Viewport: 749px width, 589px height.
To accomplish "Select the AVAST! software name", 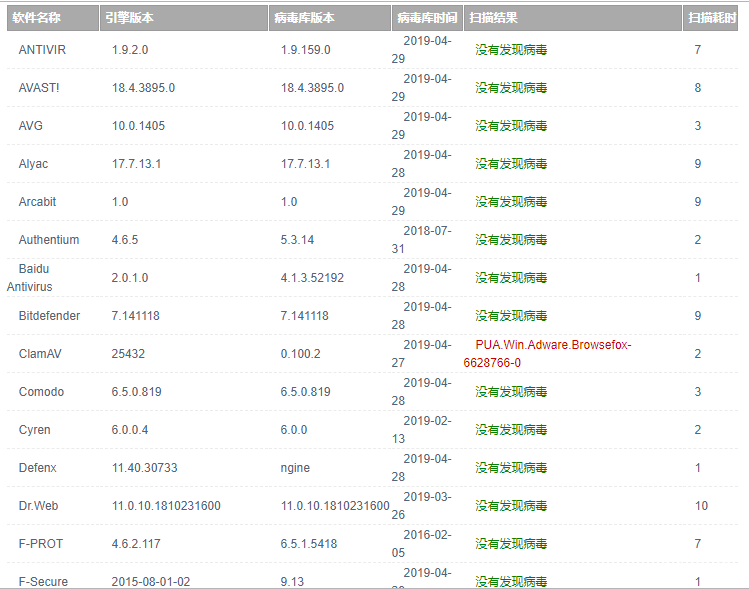I will point(39,88).
